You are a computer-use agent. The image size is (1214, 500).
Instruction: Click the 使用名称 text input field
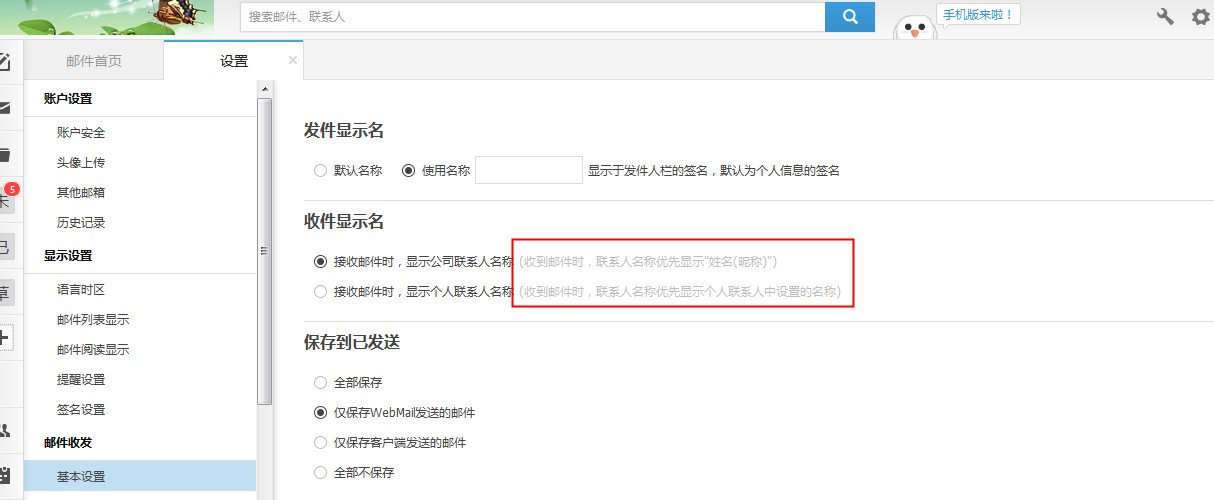coord(528,170)
